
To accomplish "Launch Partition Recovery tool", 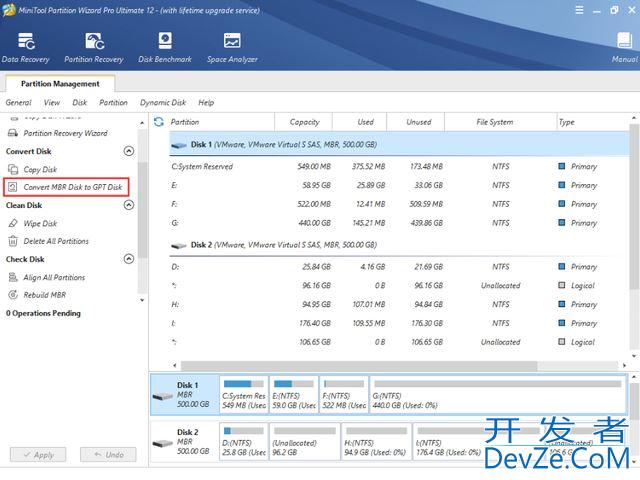I will click(x=94, y=48).
